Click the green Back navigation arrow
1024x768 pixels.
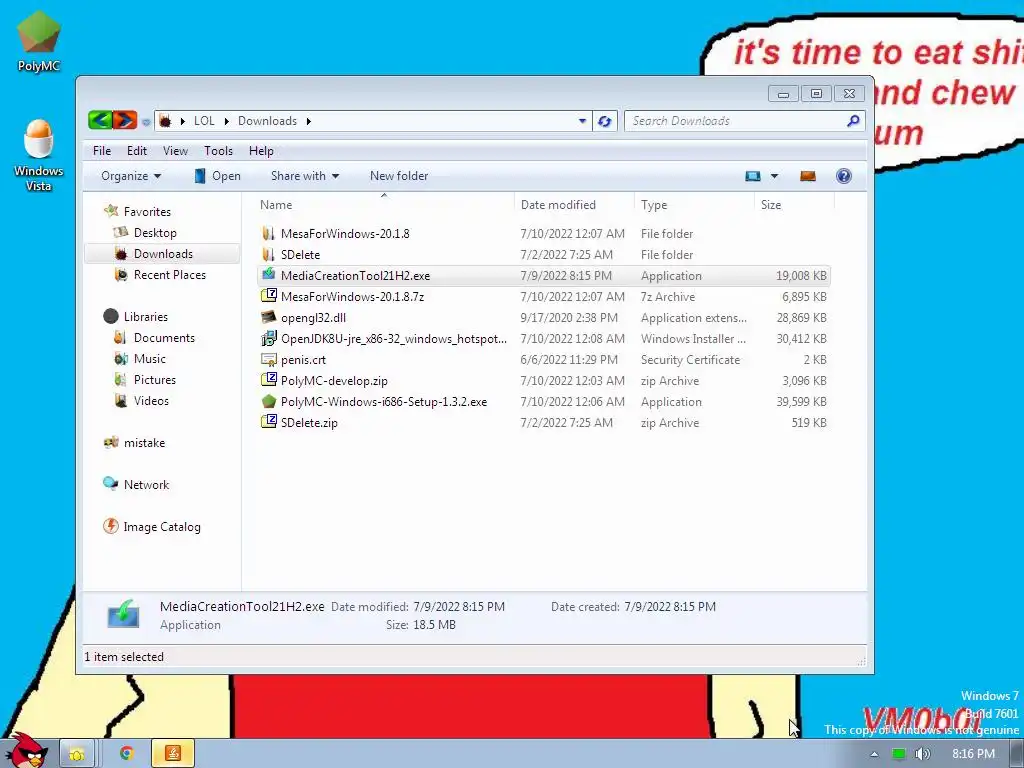(100, 120)
